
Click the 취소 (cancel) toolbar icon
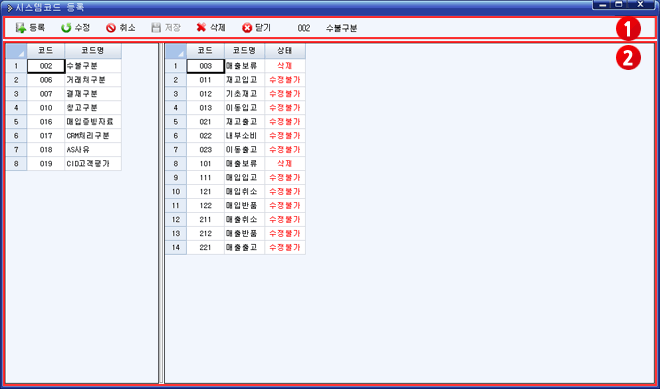tap(111, 28)
